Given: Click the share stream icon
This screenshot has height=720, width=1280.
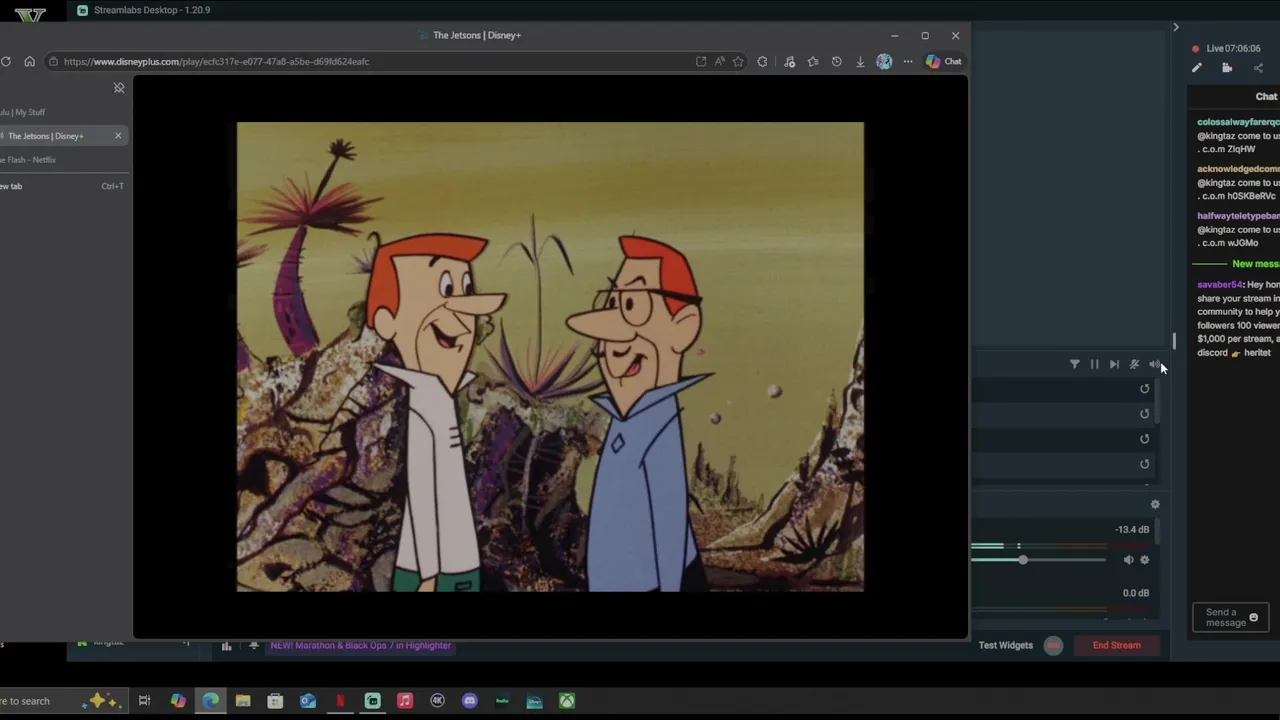Looking at the screenshot, I should coord(1258,68).
